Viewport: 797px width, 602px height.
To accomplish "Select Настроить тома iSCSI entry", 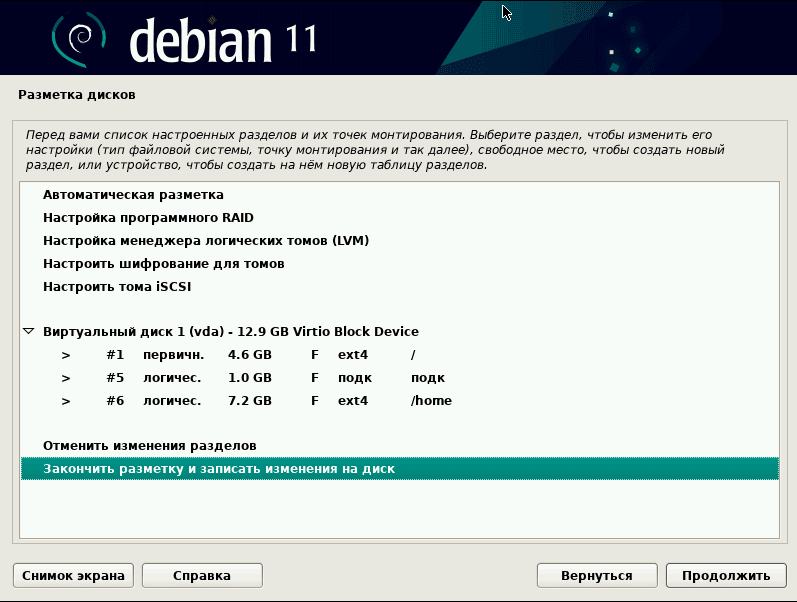I will coord(400,286).
